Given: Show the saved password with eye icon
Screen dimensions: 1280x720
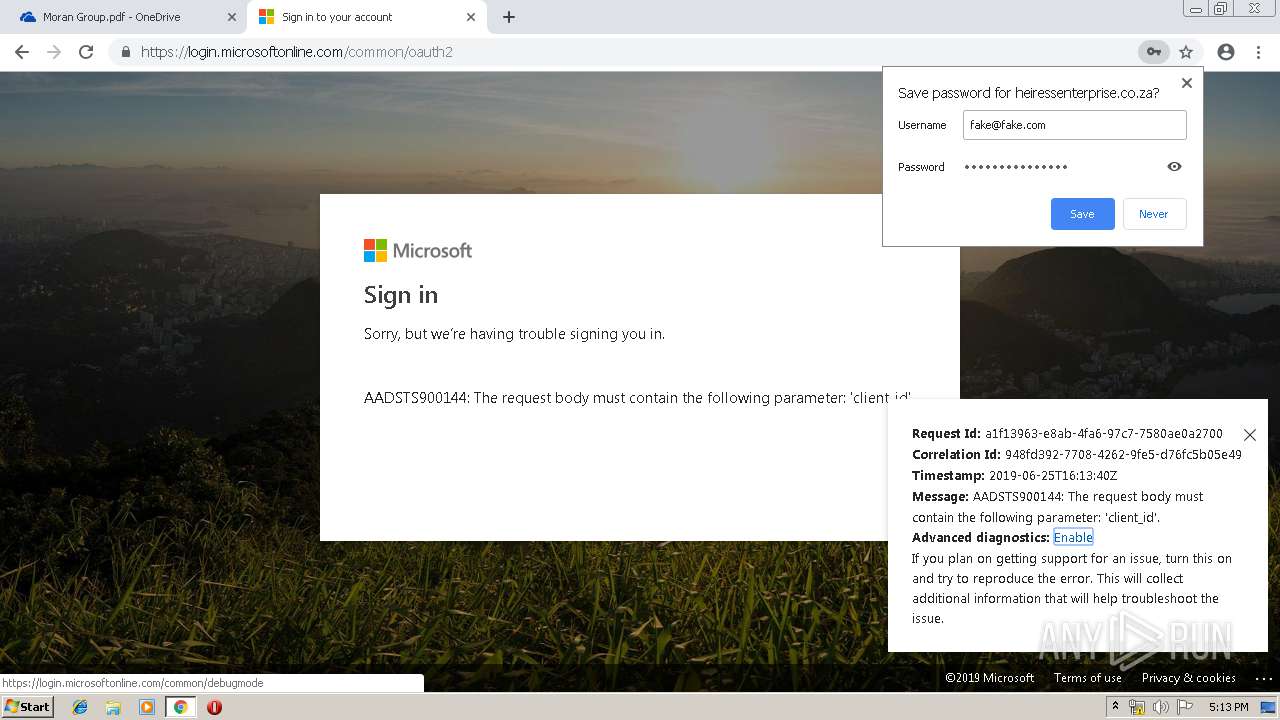Looking at the screenshot, I should pyautogui.click(x=1174, y=167).
